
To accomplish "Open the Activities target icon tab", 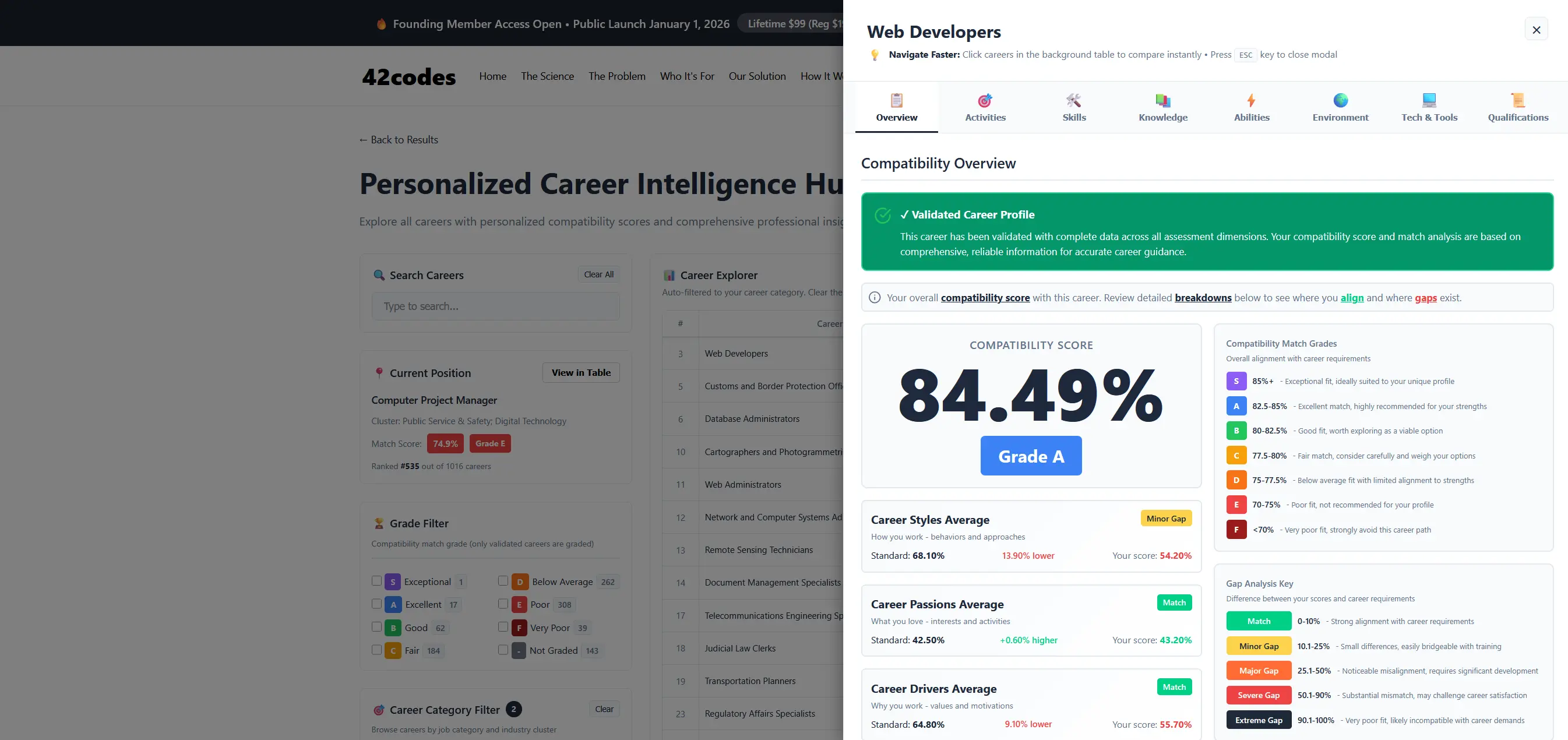I will point(985,100).
